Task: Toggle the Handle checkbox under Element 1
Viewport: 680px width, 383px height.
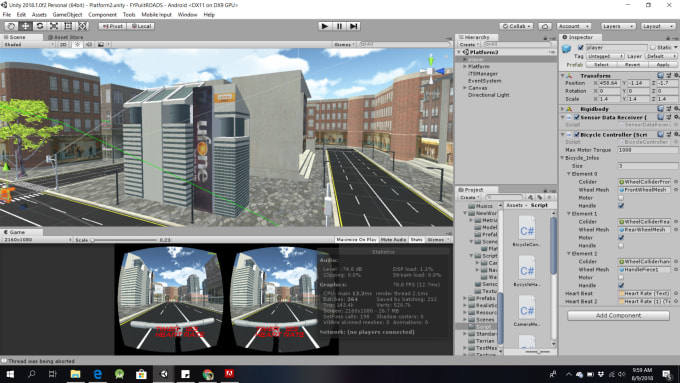Action: click(621, 246)
